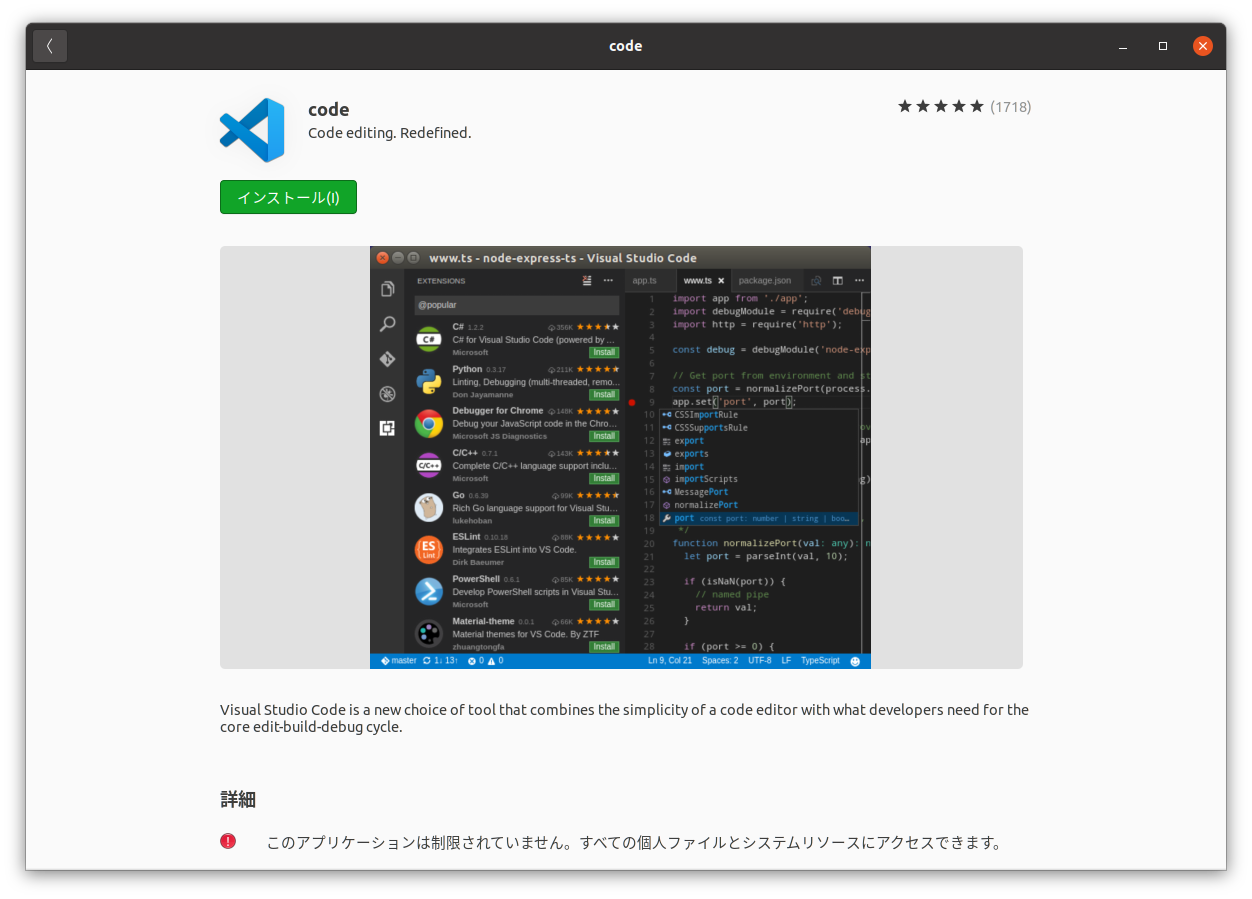This screenshot has height=899, width=1252.
Task: Click the split editor icon near the tabs
Action: pyautogui.click(x=837, y=280)
